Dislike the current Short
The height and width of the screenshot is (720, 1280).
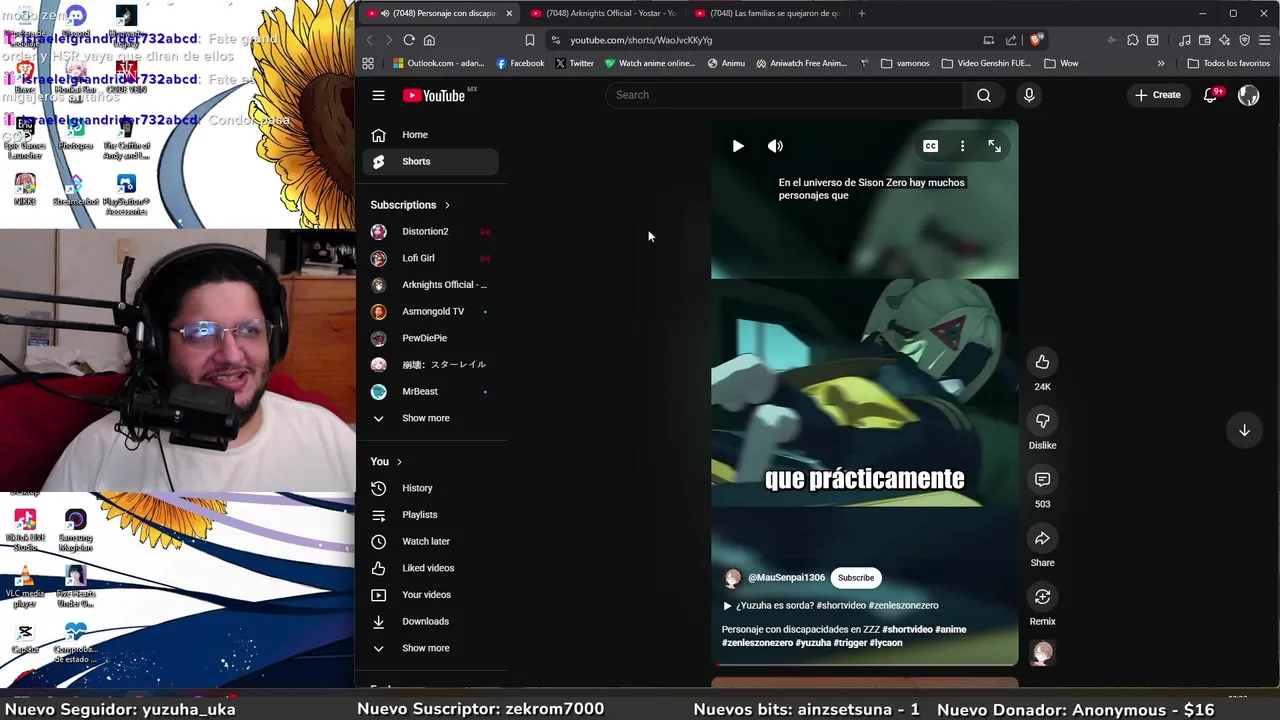click(1042, 421)
